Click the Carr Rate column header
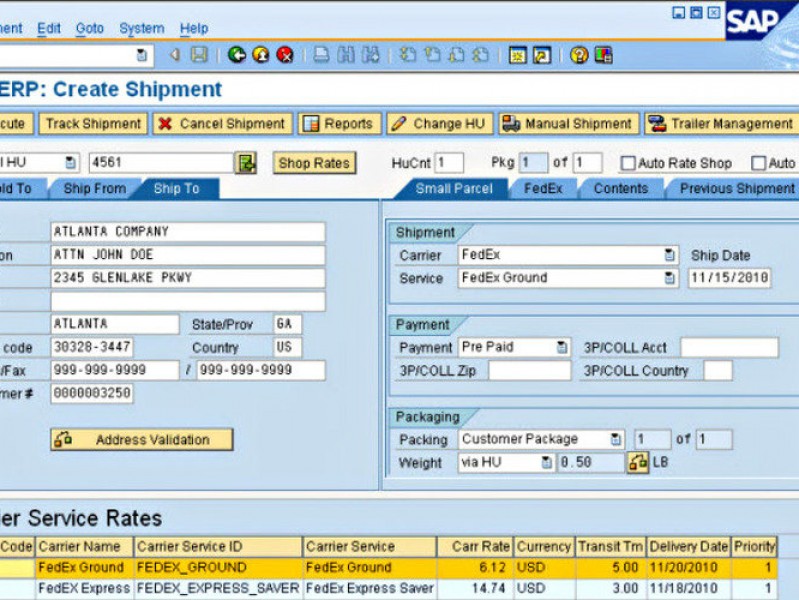 point(475,546)
